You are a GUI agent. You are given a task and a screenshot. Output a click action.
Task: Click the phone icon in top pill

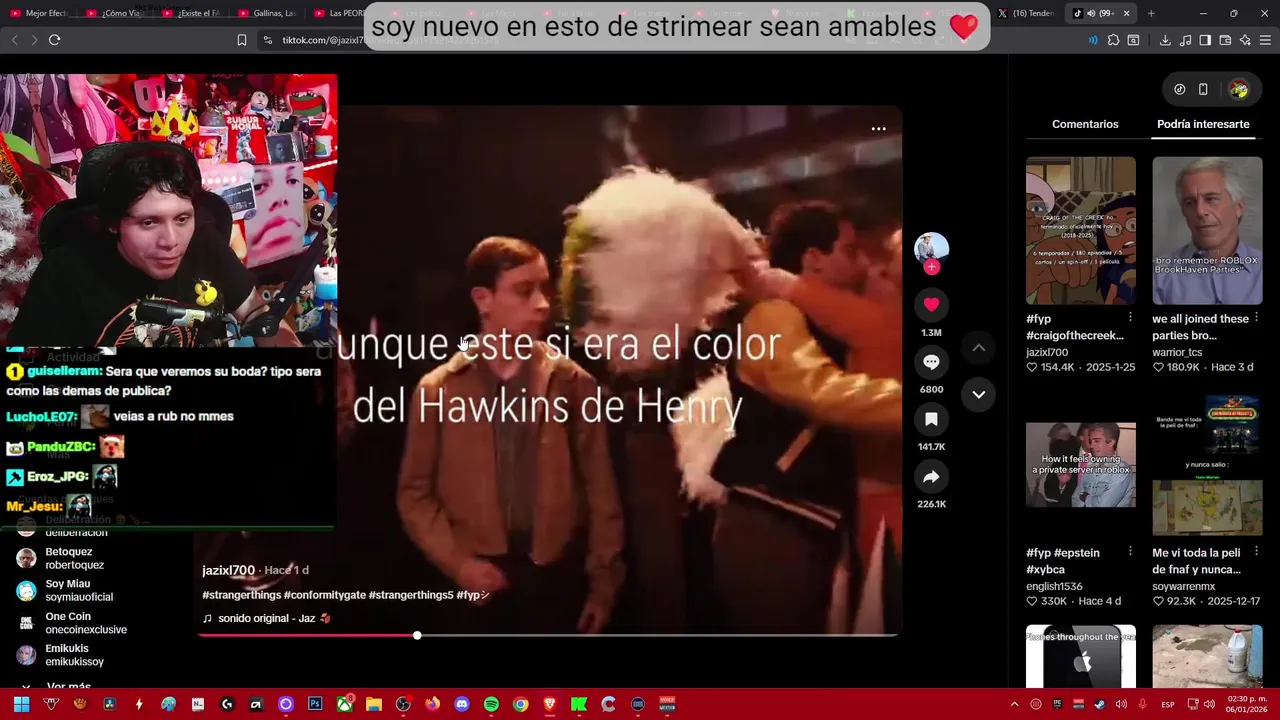(1203, 89)
